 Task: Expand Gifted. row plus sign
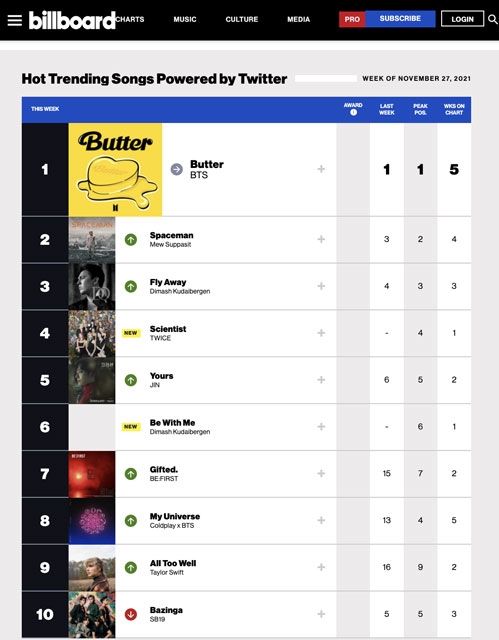tap(321, 473)
